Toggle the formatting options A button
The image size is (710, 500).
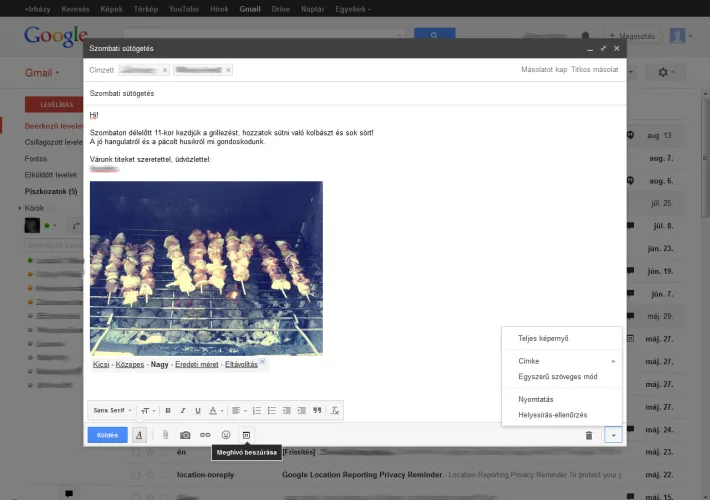point(139,435)
